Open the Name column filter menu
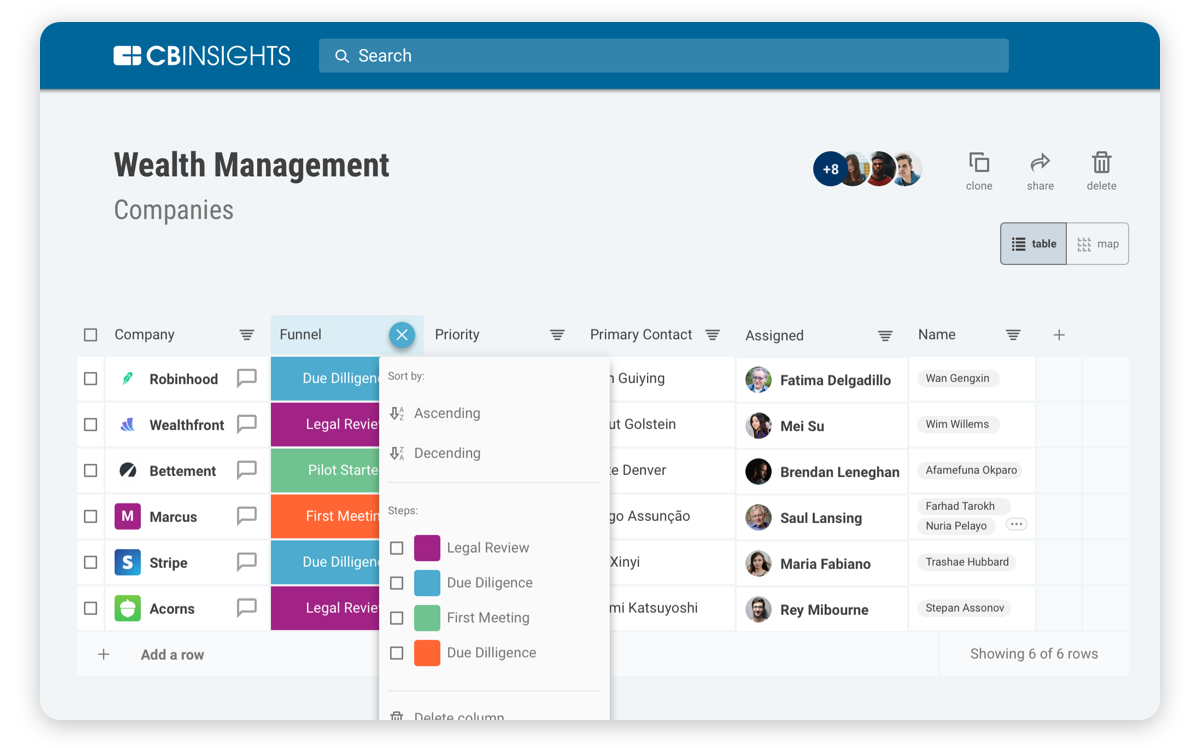This screenshot has height=748, width=1200. tap(1013, 335)
